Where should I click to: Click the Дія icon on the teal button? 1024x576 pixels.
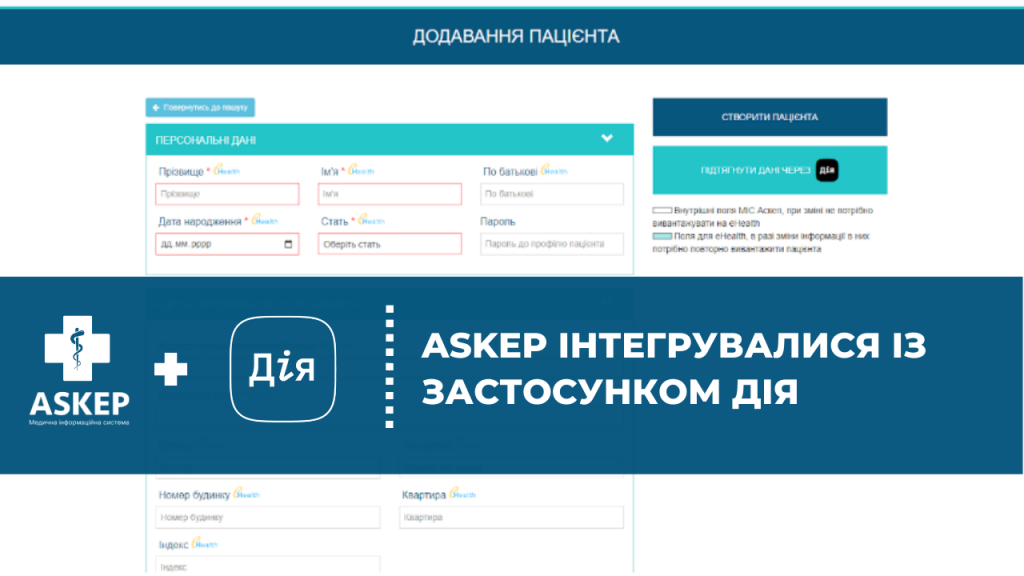pyautogui.click(x=827, y=171)
